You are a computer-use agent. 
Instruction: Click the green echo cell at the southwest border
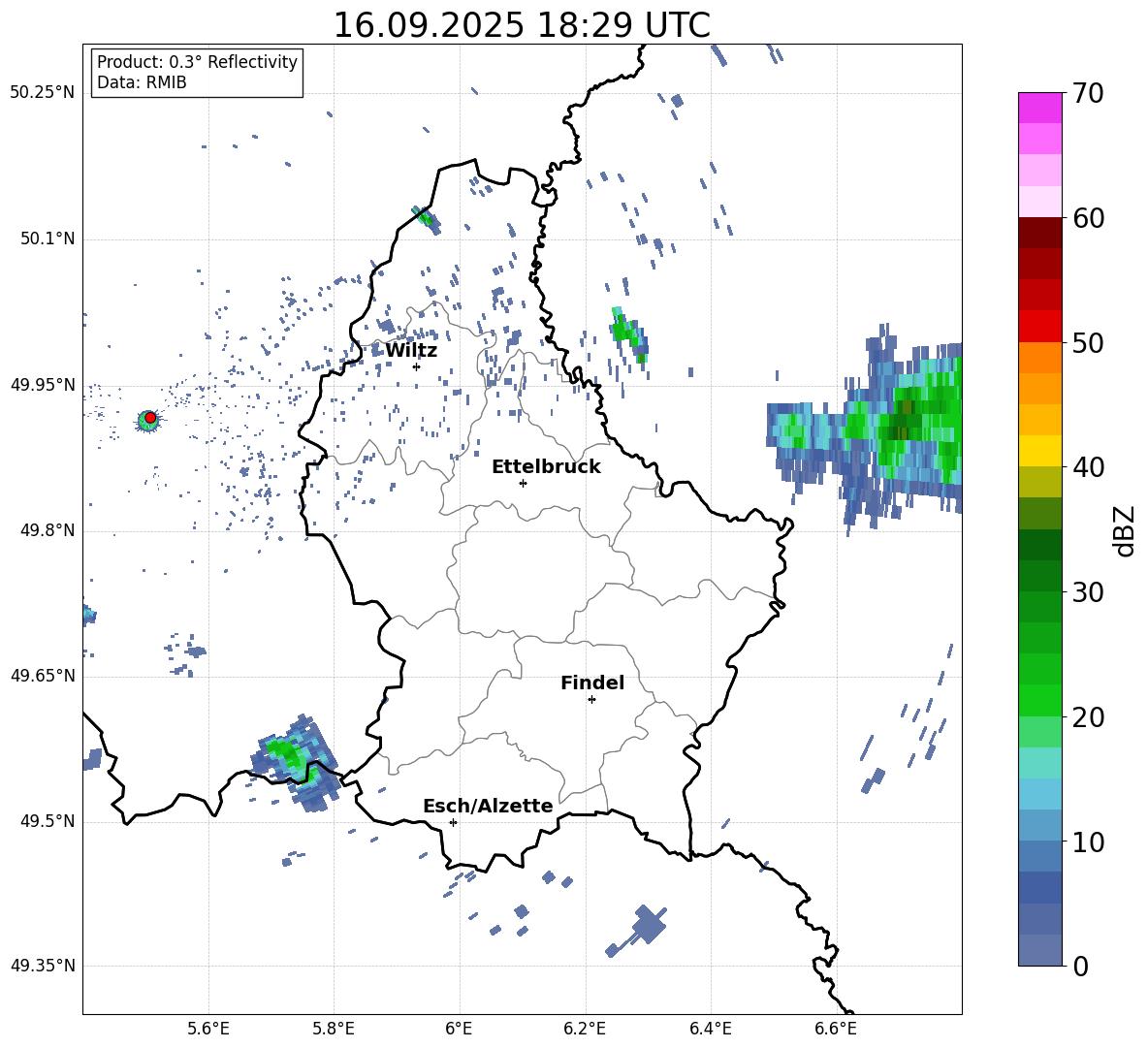[x=297, y=763]
